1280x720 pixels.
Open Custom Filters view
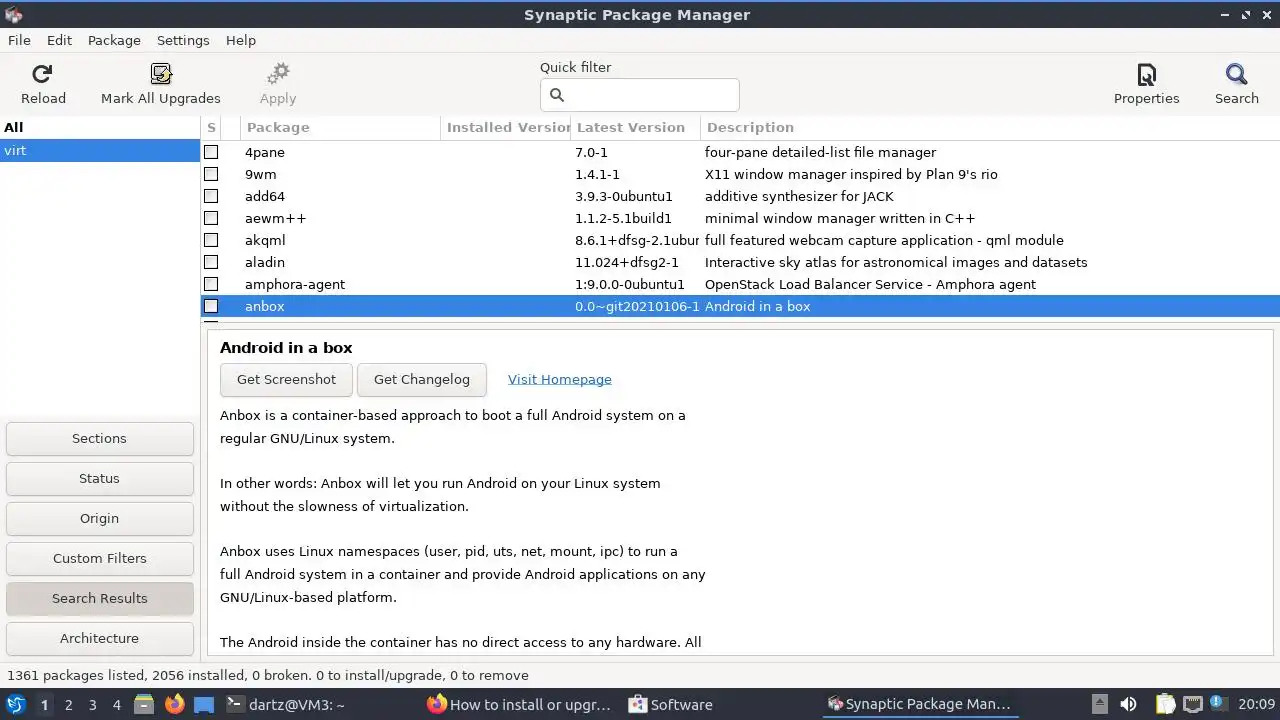point(99,558)
